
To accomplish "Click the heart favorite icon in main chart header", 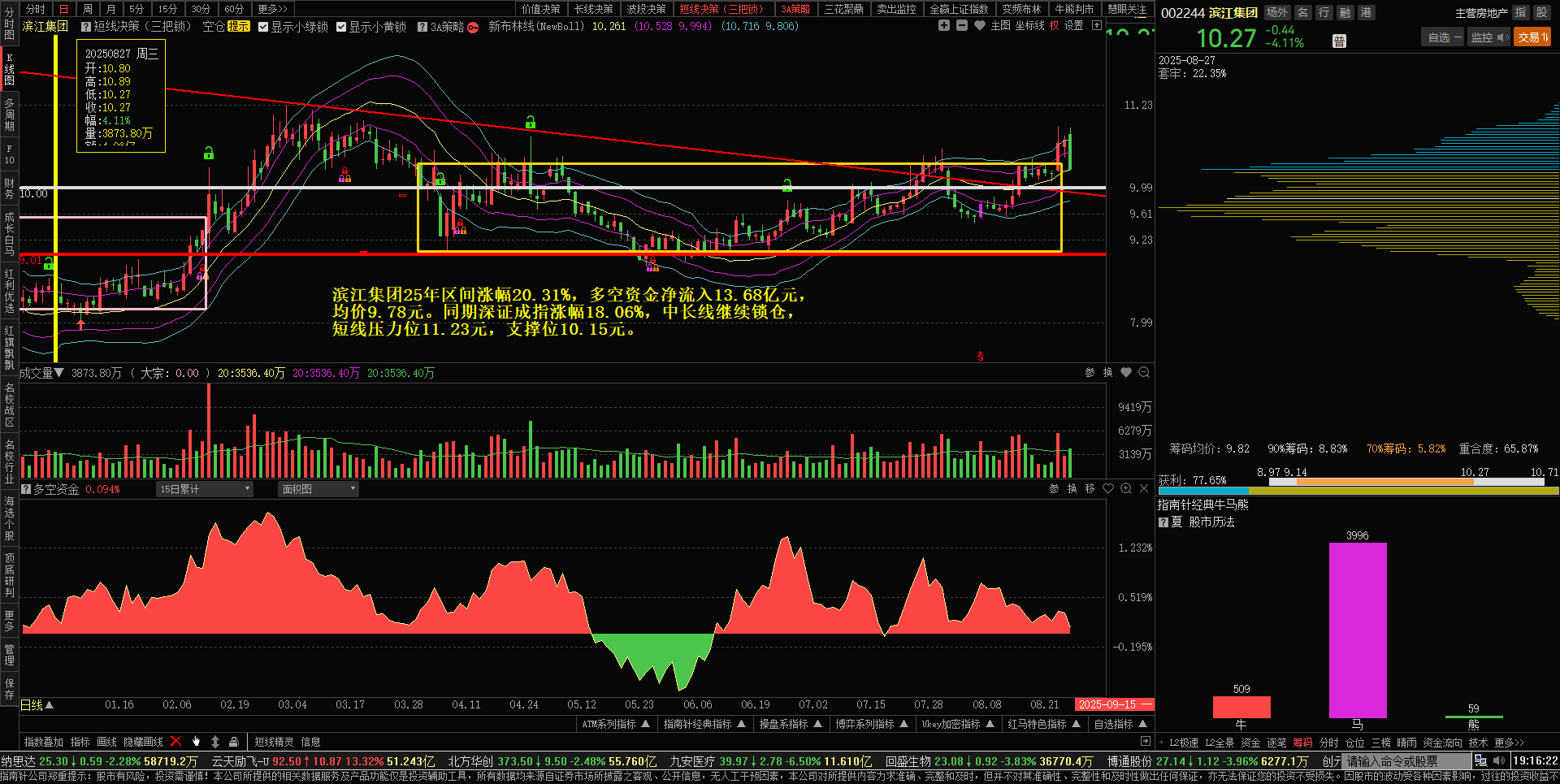I will [x=979, y=25].
